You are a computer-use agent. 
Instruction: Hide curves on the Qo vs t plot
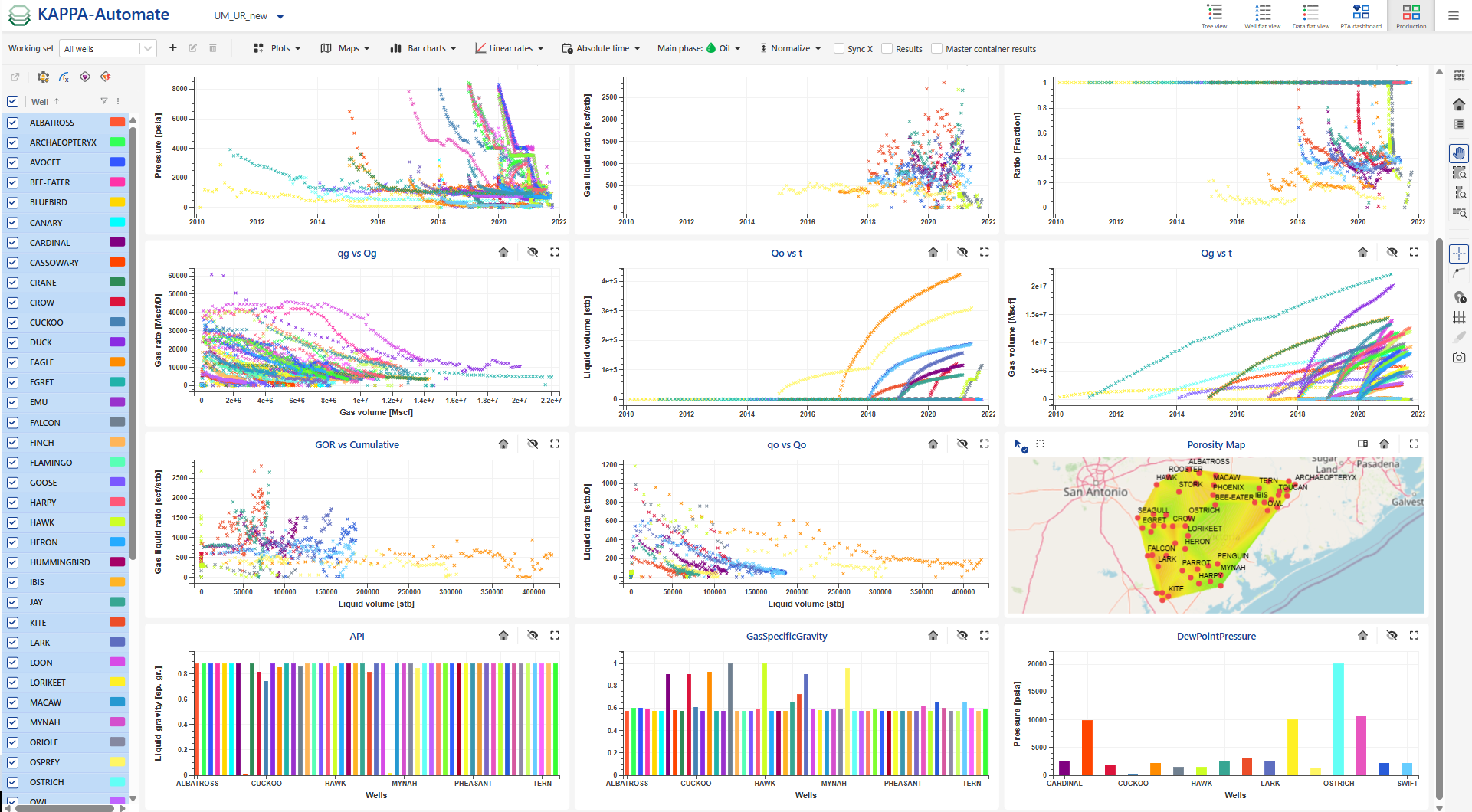962,251
